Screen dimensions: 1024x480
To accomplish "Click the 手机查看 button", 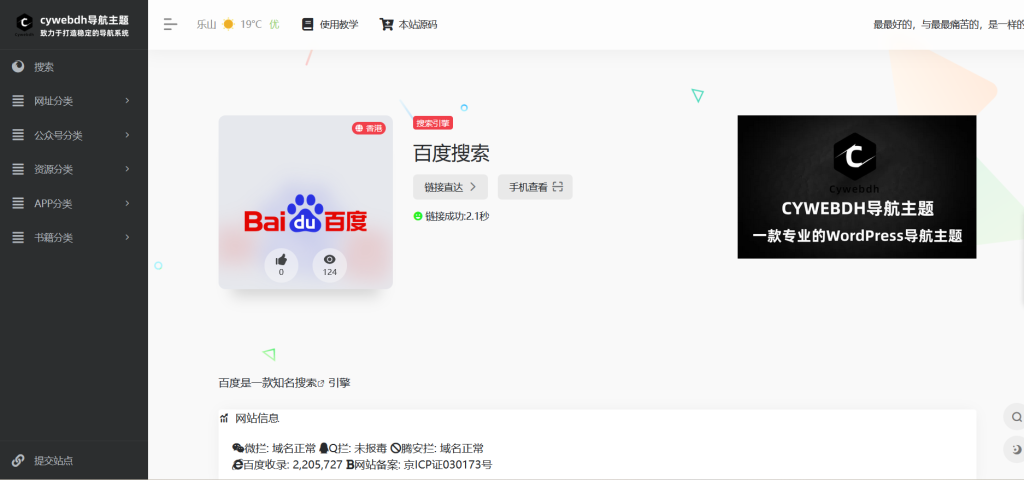I will [x=536, y=187].
